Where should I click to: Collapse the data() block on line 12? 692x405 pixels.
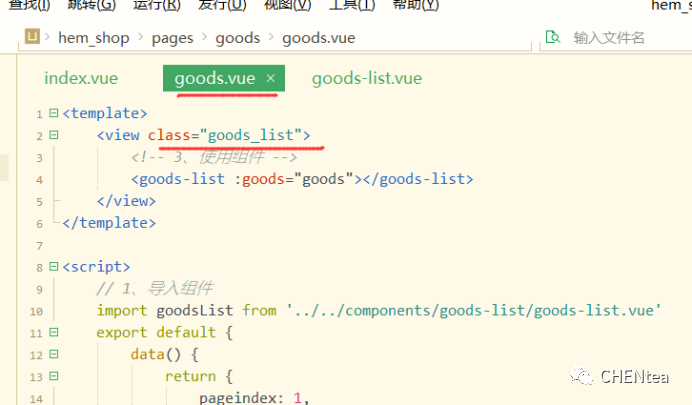click(x=54, y=354)
